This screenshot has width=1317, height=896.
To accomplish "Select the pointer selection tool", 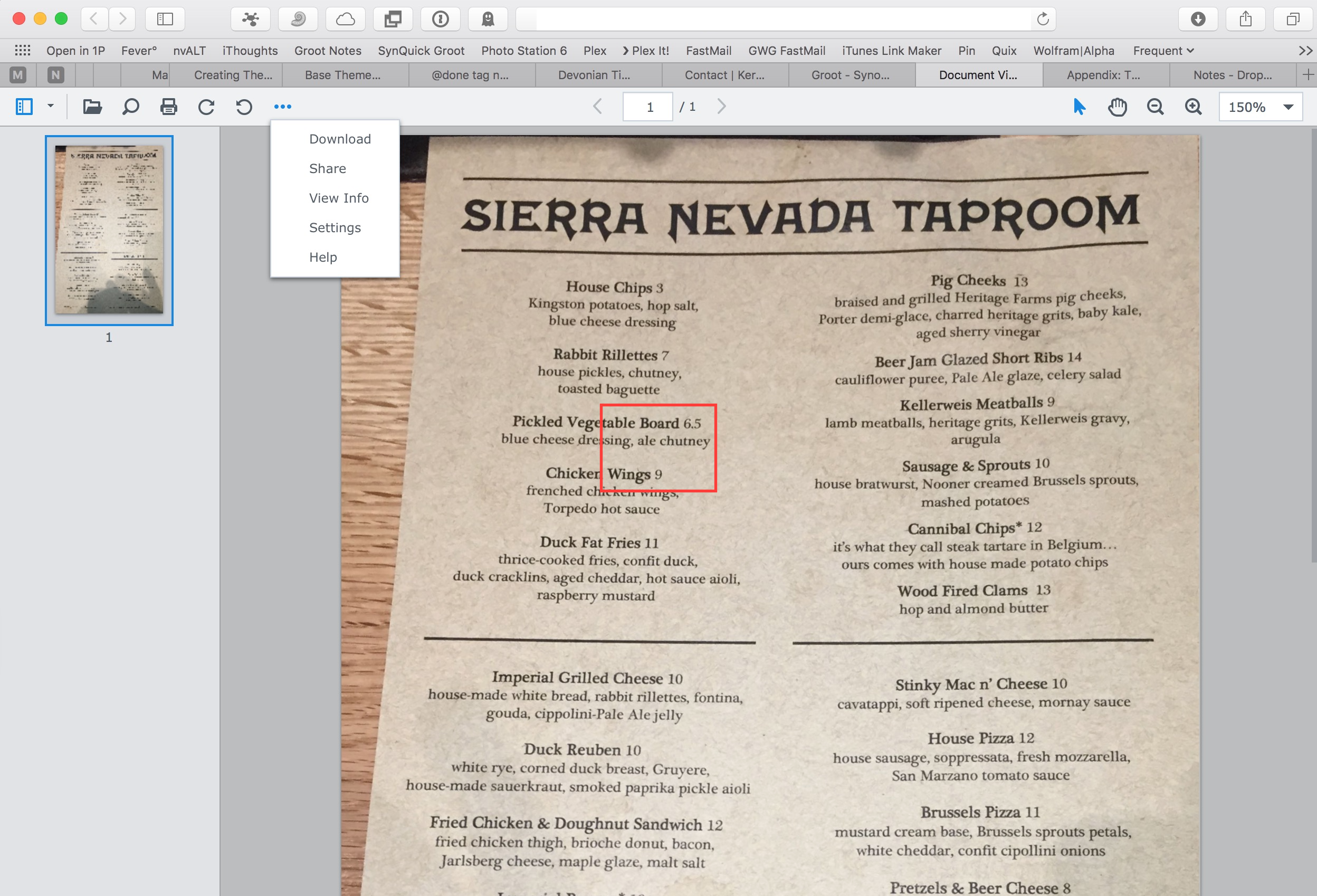I will click(1079, 107).
